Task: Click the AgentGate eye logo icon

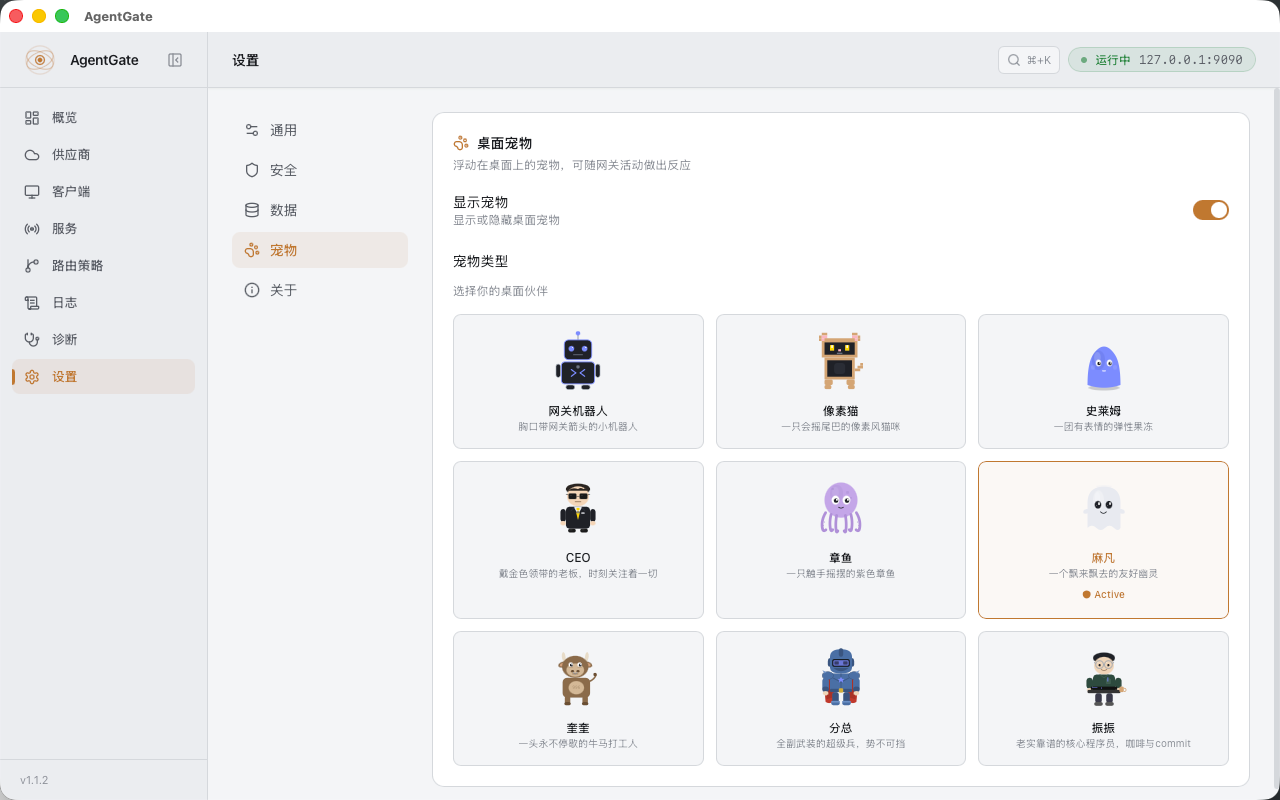Action: coord(40,60)
